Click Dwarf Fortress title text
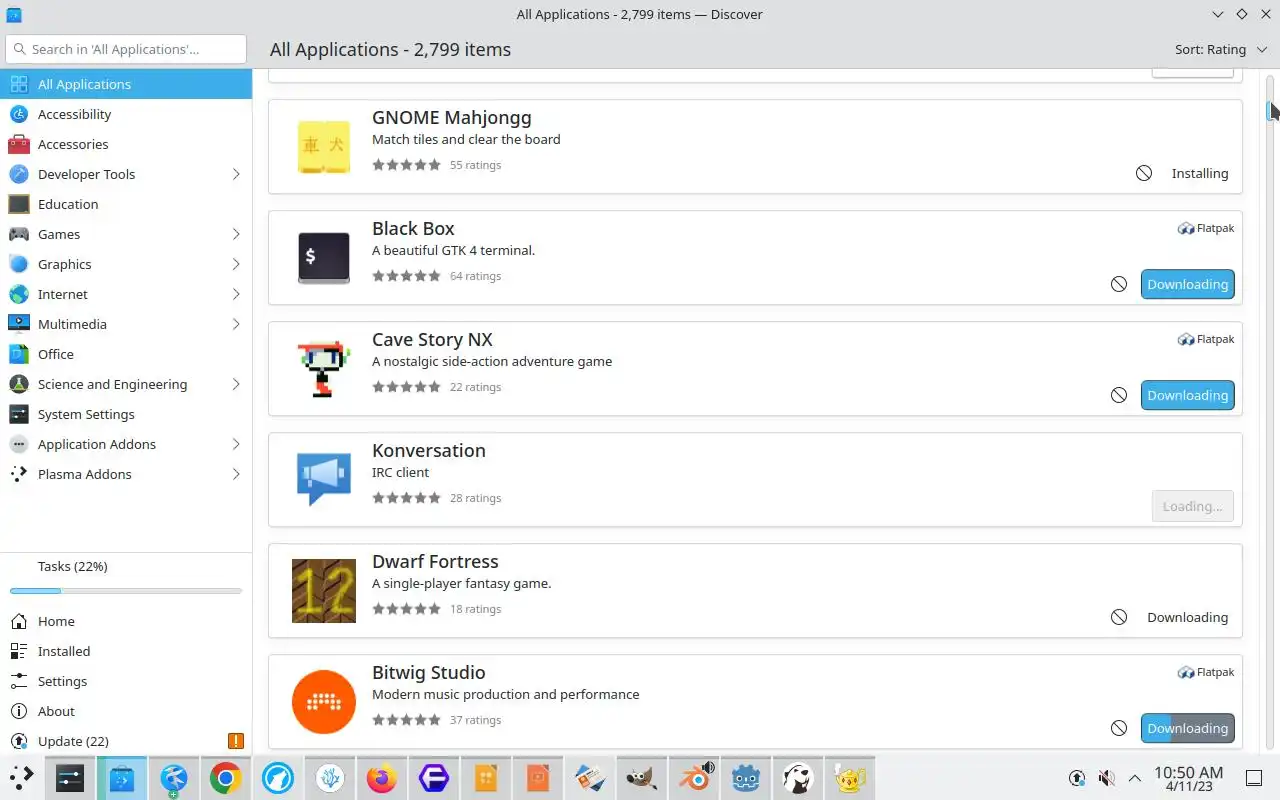The width and height of the screenshot is (1280, 800). point(435,562)
